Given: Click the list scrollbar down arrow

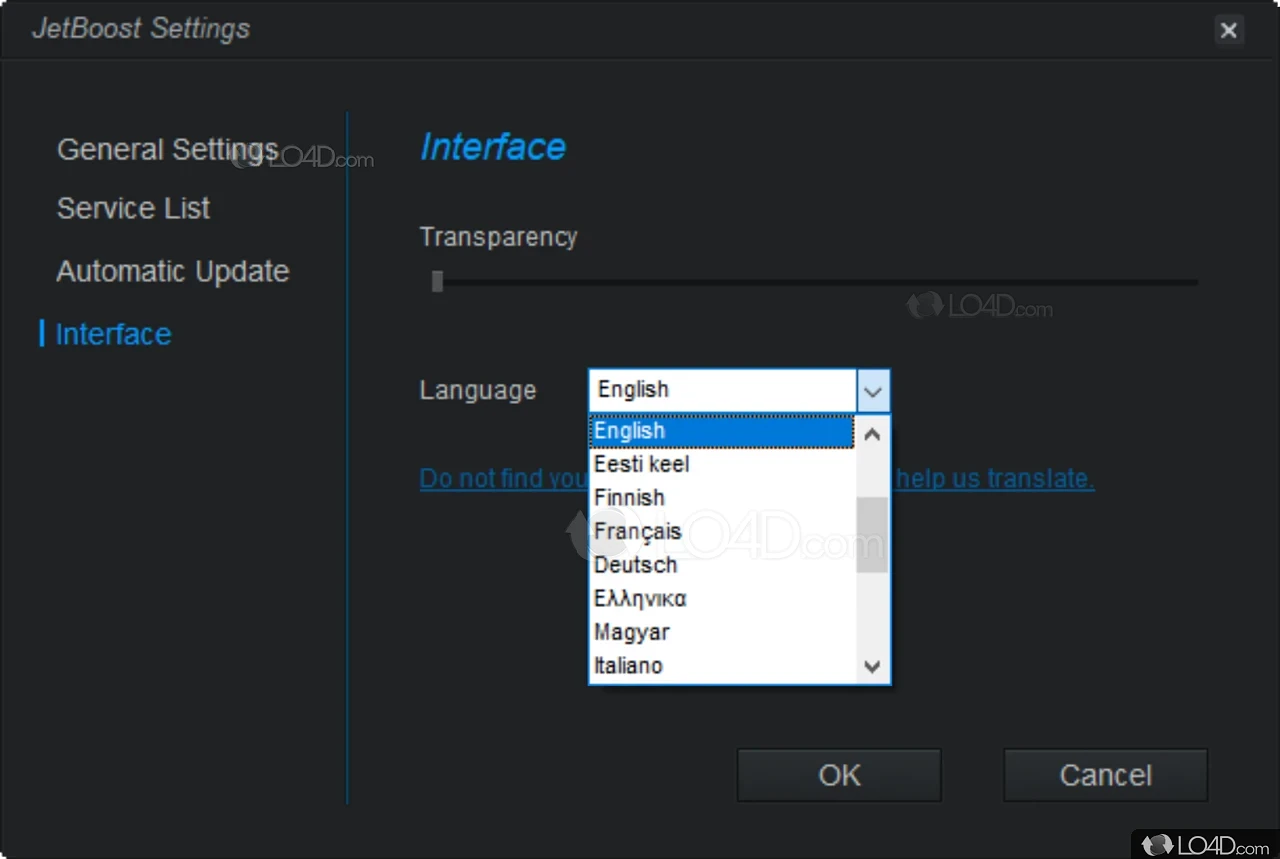Looking at the screenshot, I should (x=872, y=666).
